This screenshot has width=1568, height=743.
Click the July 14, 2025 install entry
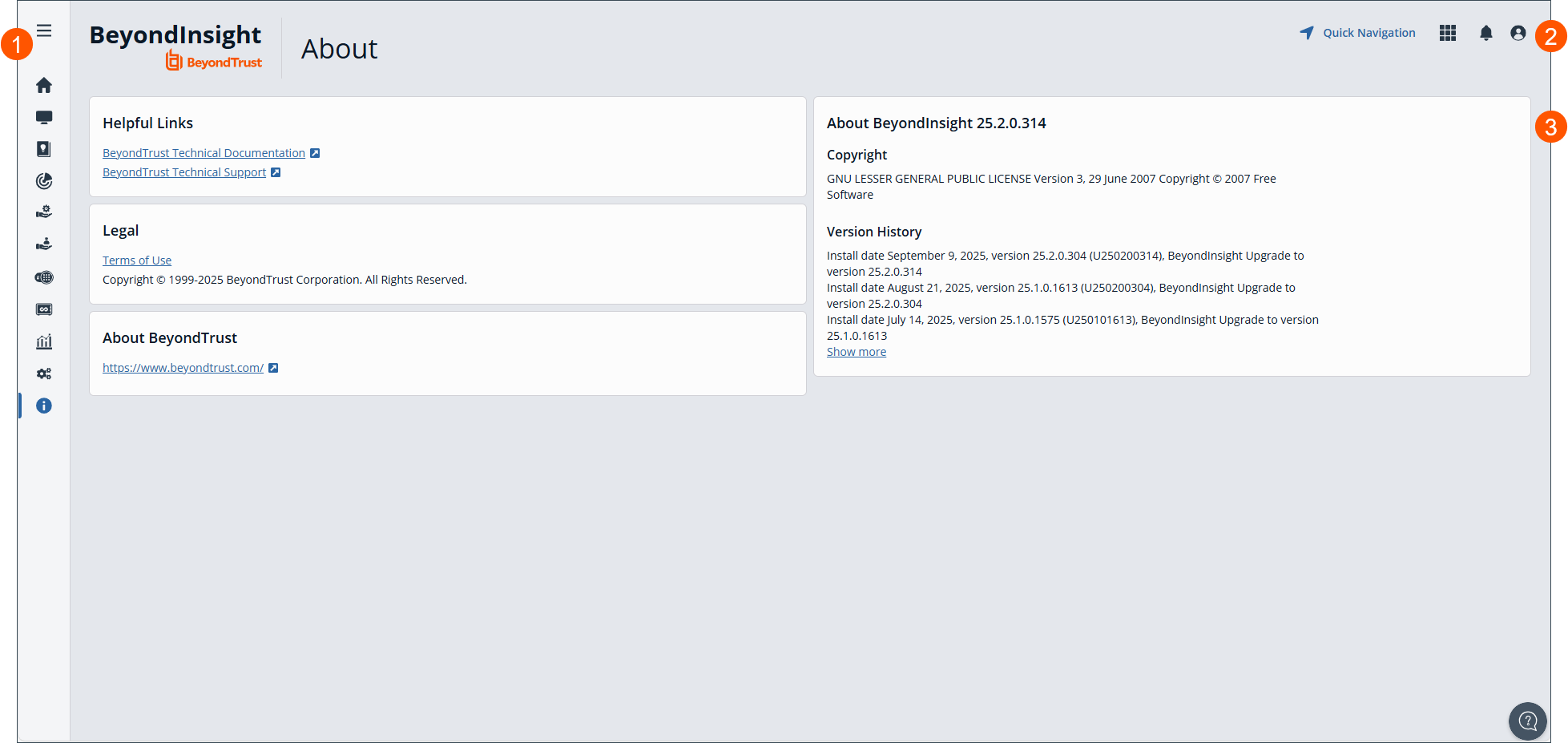(x=1073, y=328)
